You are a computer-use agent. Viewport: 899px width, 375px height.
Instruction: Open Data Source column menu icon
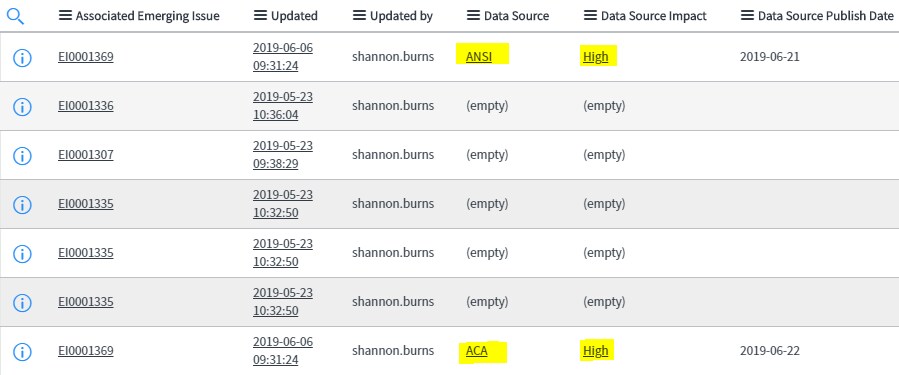(x=474, y=16)
